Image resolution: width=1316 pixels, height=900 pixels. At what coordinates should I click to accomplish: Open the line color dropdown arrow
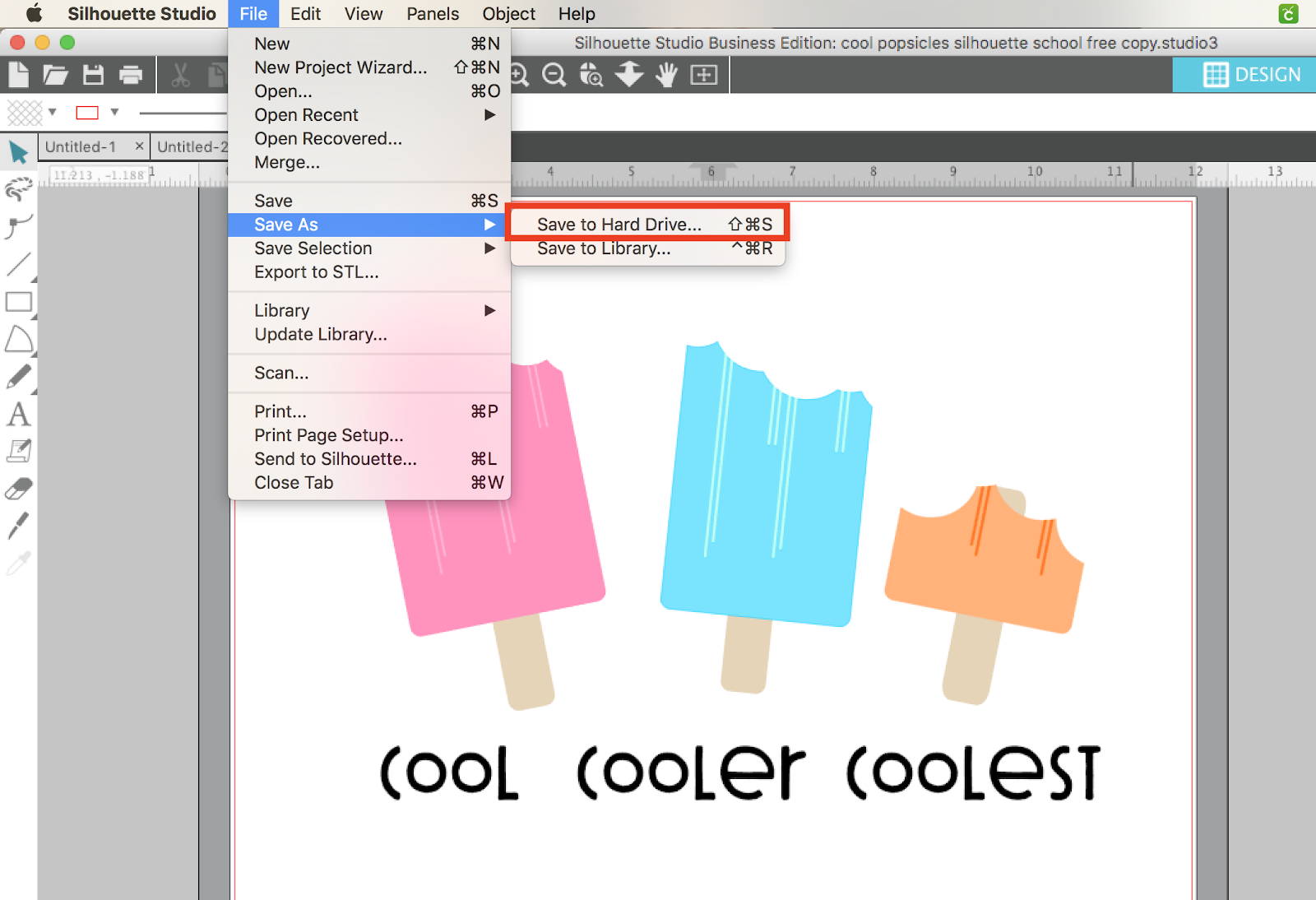tap(114, 112)
